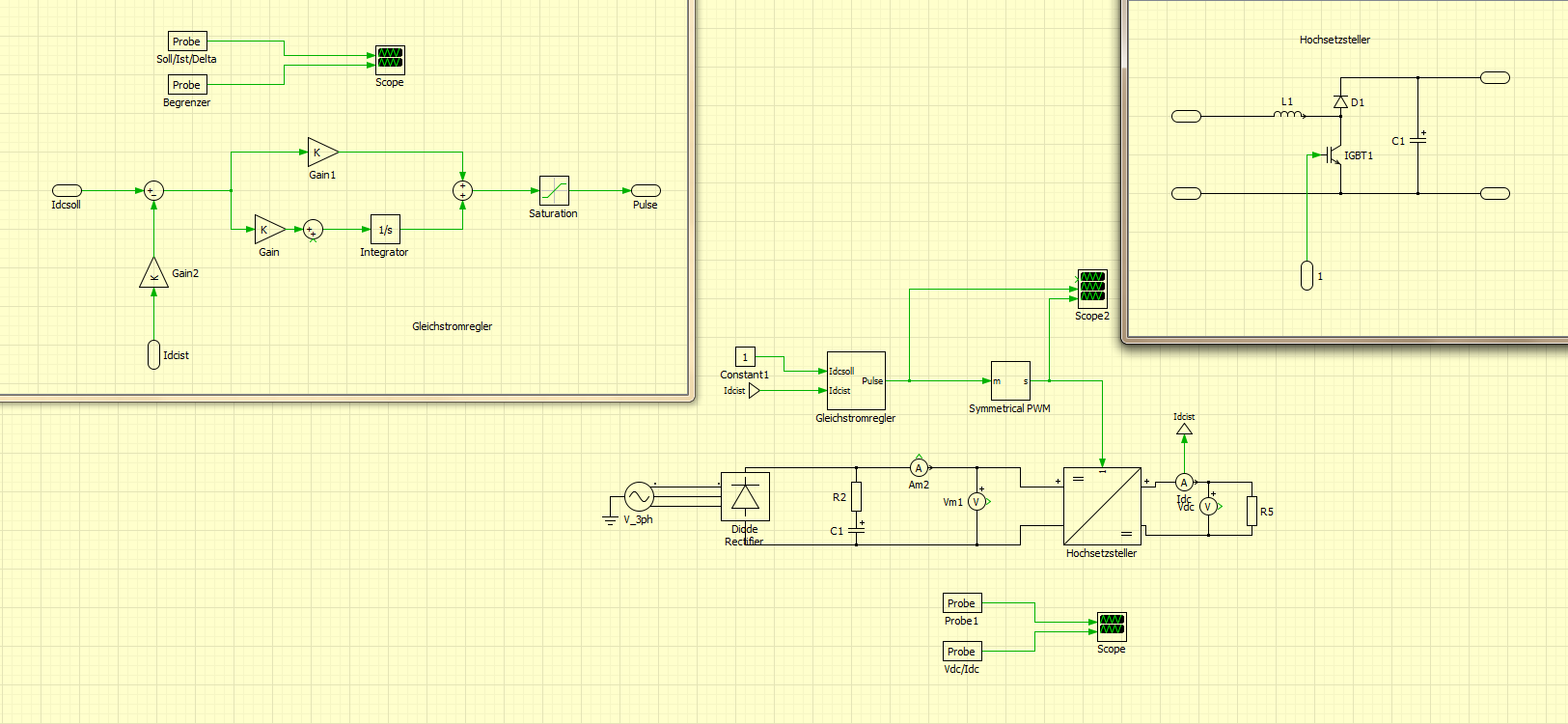Select the Integrator 1/s block
1568x724 pixels.
(x=385, y=230)
